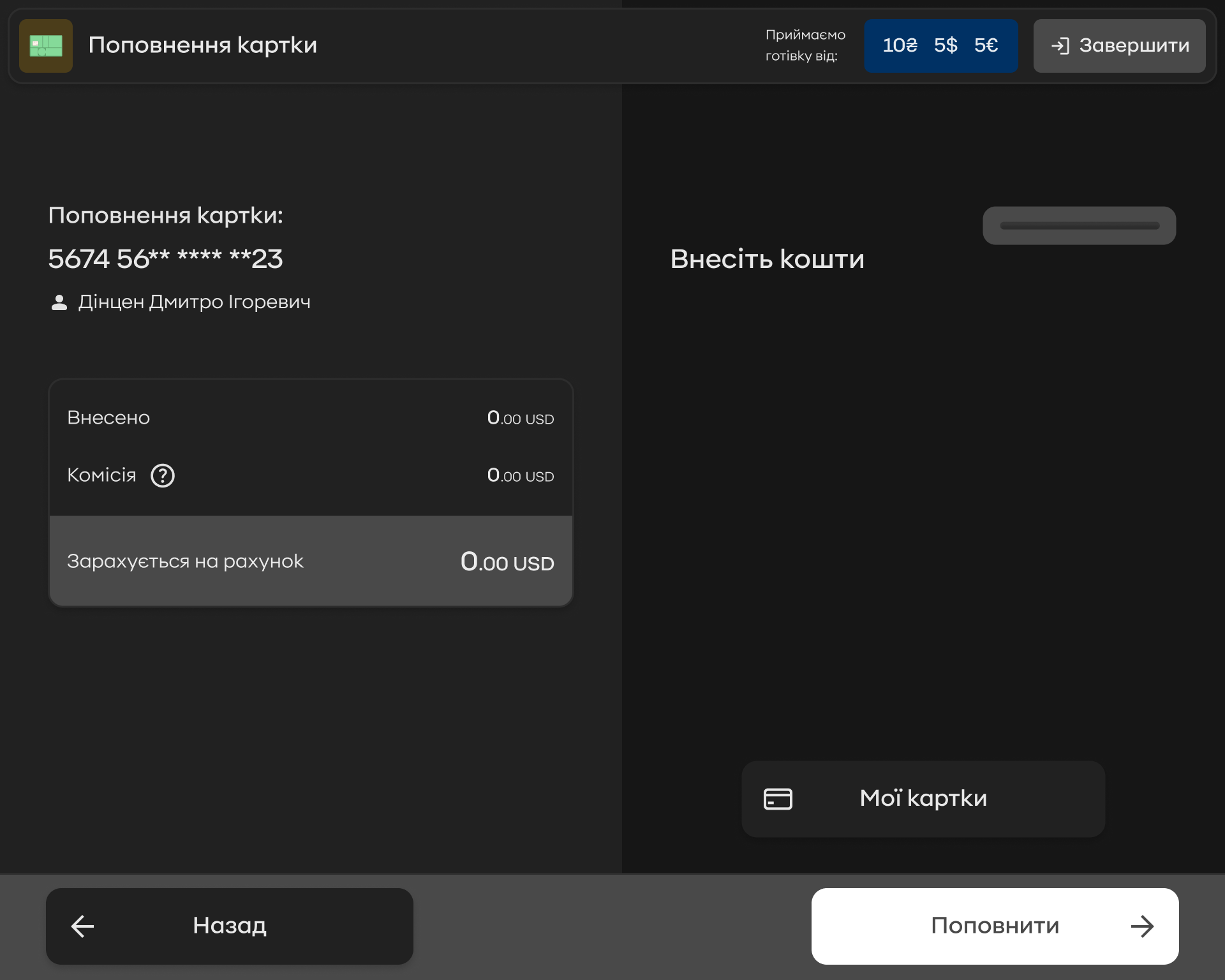Click the 5$ minimum cash denomination

[x=946, y=45]
